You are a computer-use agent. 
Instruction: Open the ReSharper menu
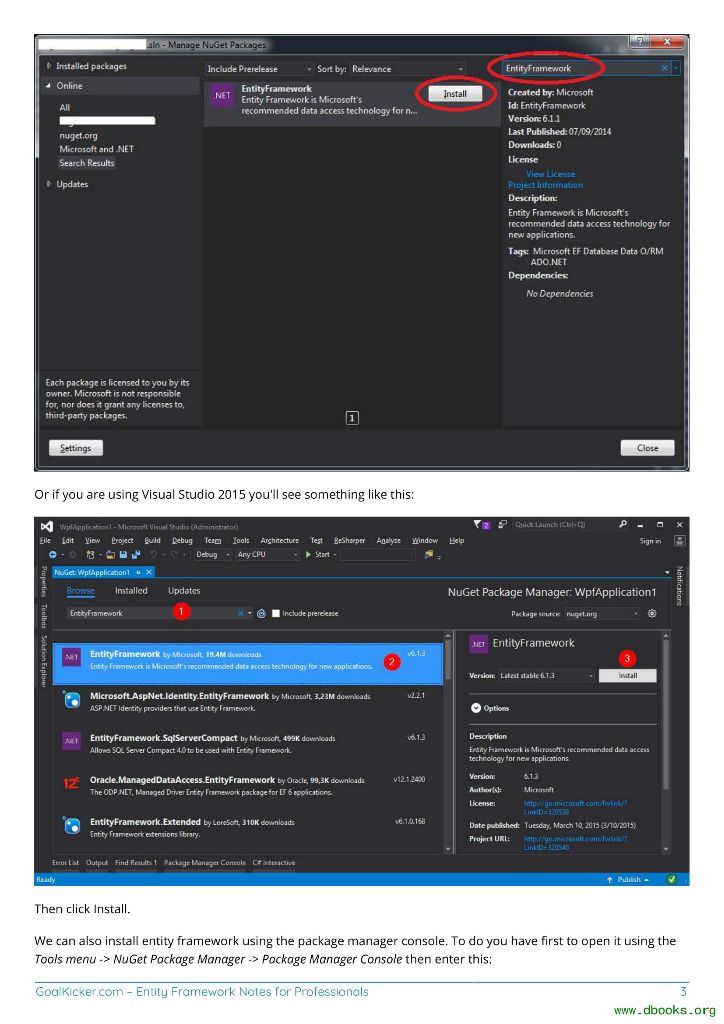[x=349, y=541]
